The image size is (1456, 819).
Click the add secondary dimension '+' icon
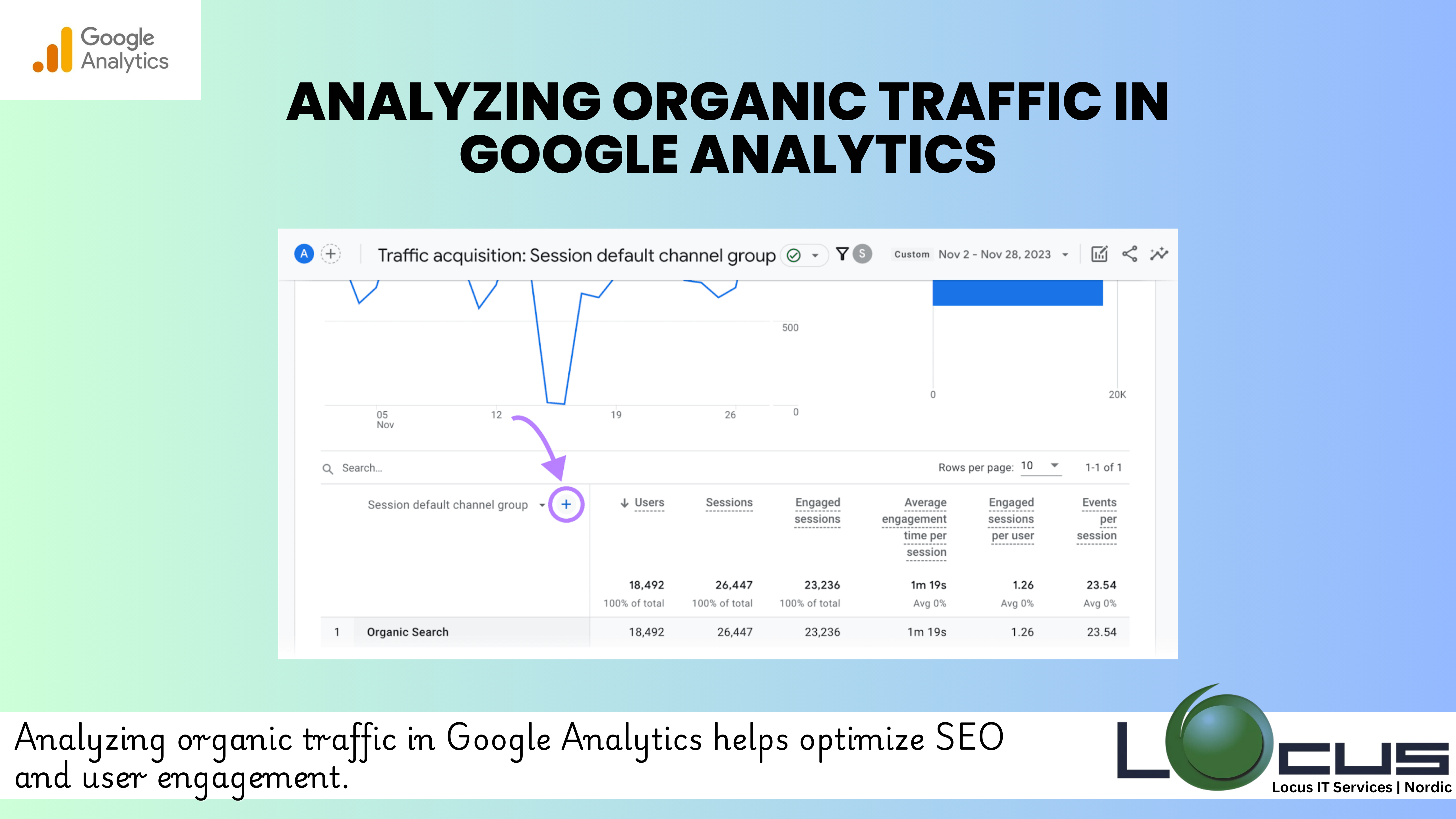[x=566, y=504]
